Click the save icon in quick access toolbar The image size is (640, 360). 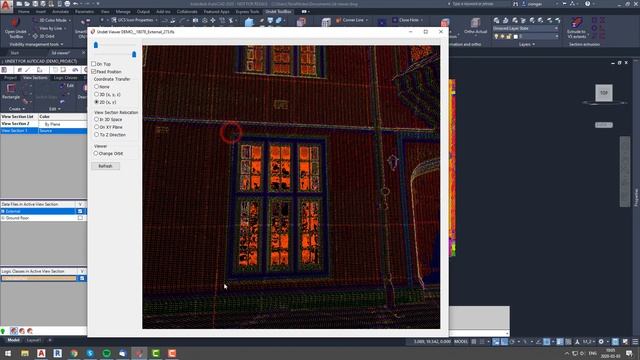(36, 4)
